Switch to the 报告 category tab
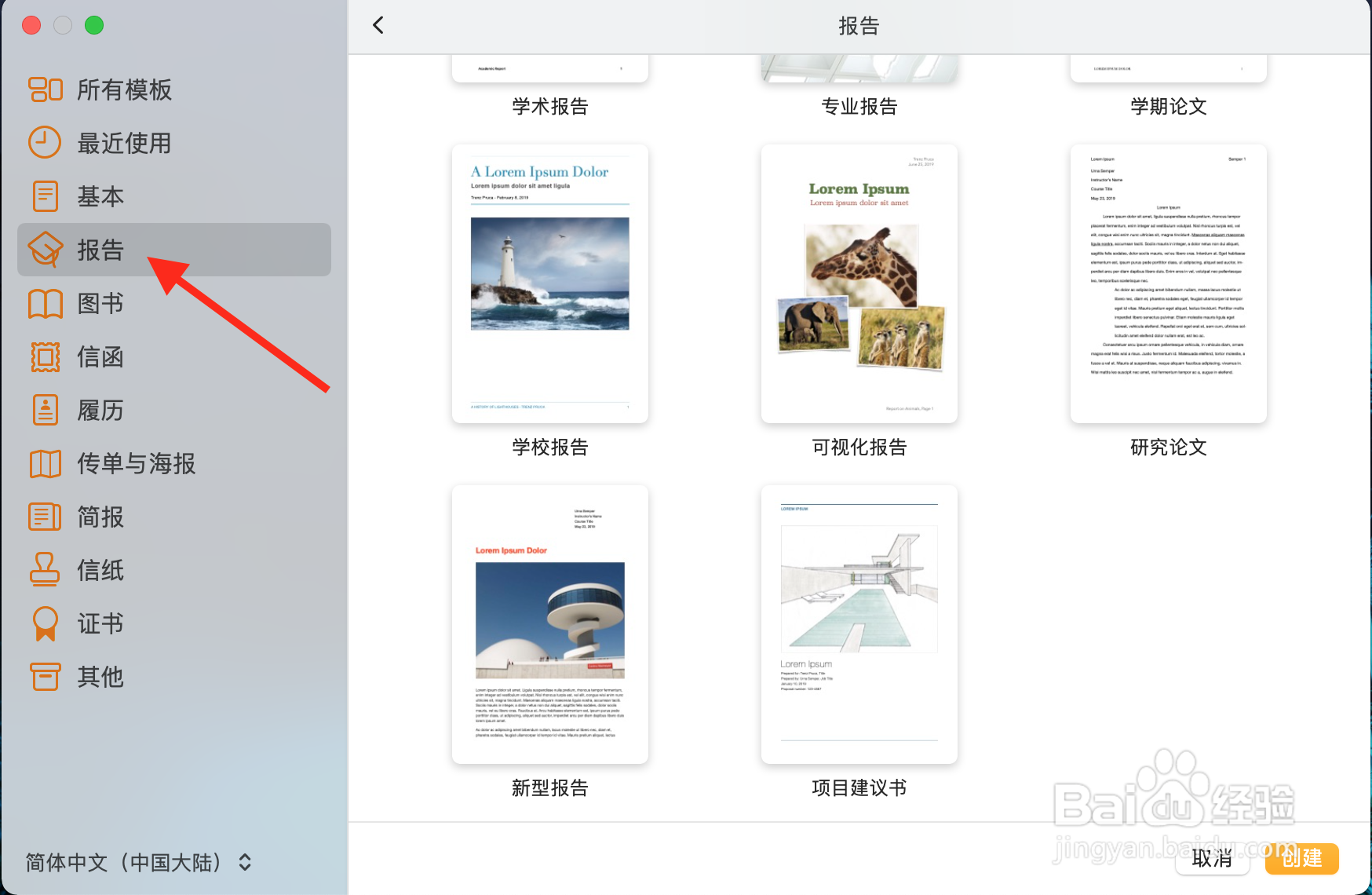 [100, 250]
